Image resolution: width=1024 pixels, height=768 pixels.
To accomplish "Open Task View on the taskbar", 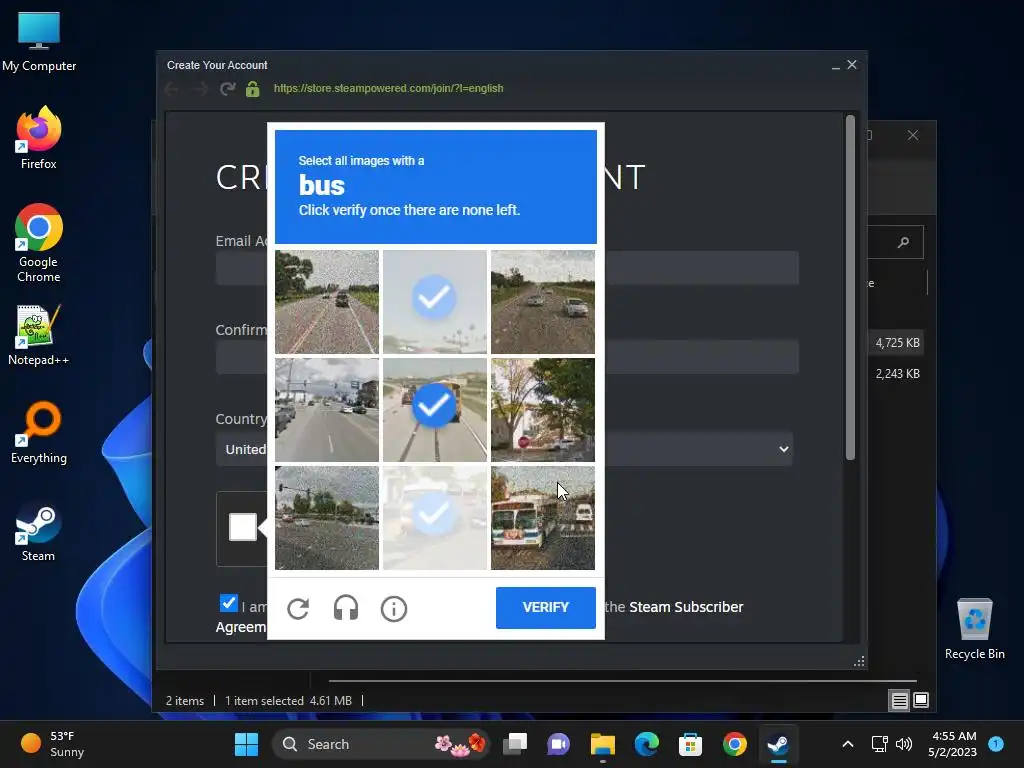I will [x=515, y=744].
